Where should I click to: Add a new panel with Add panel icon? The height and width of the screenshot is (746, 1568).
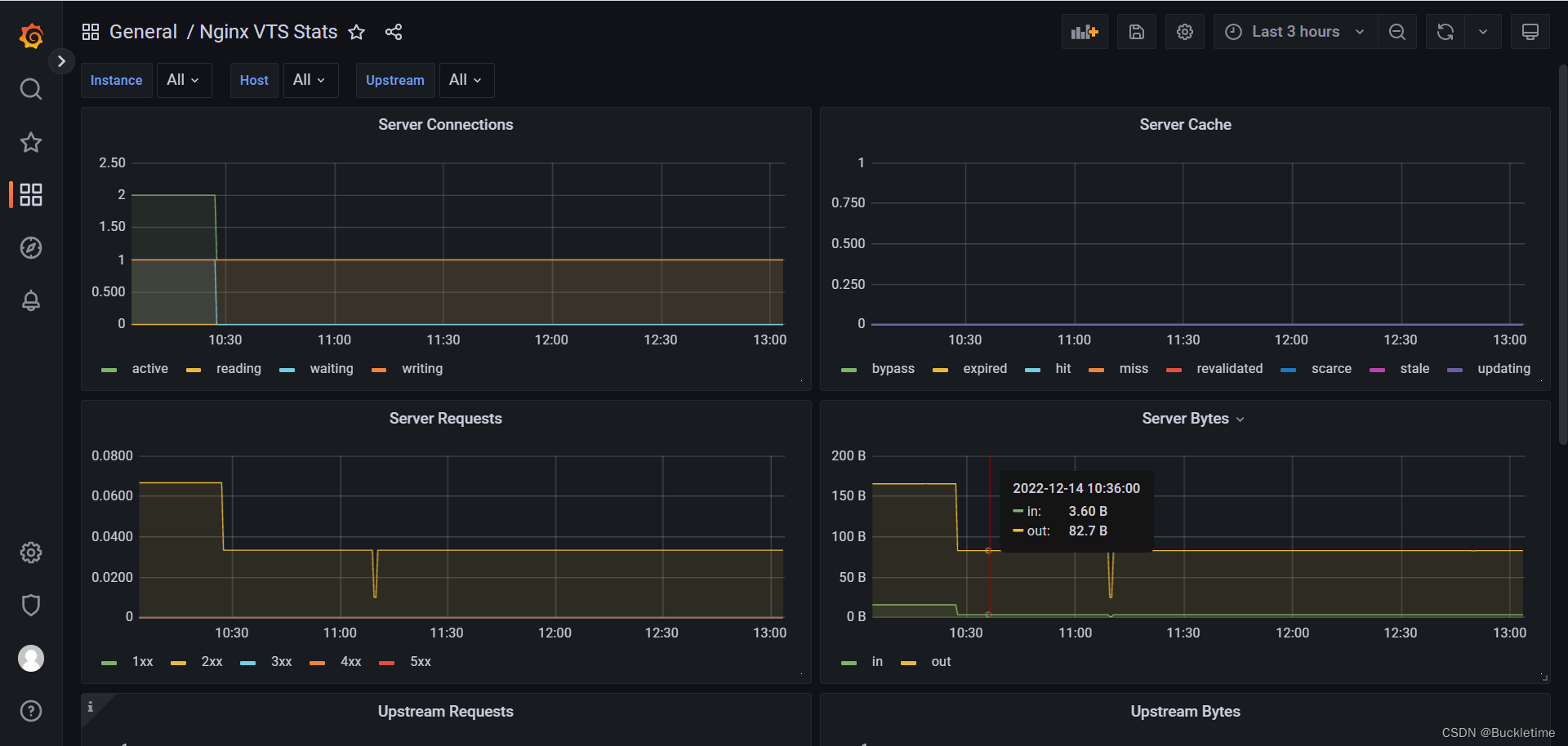[x=1085, y=32]
